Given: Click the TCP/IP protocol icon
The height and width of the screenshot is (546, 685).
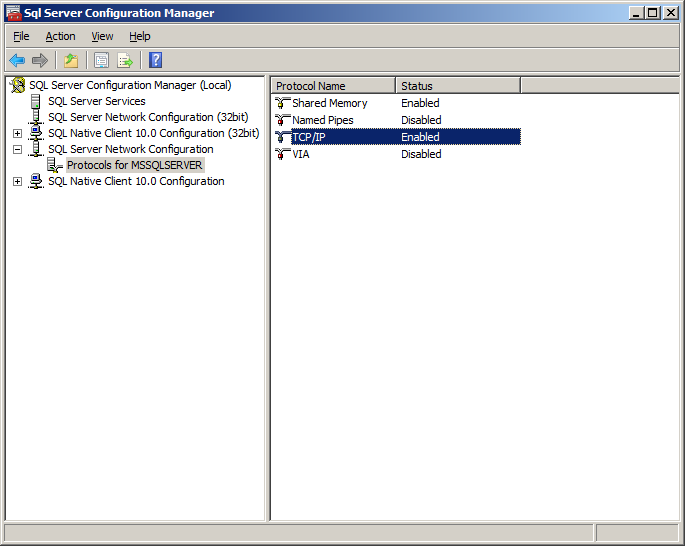Looking at the screenshot, I should 283,137.
